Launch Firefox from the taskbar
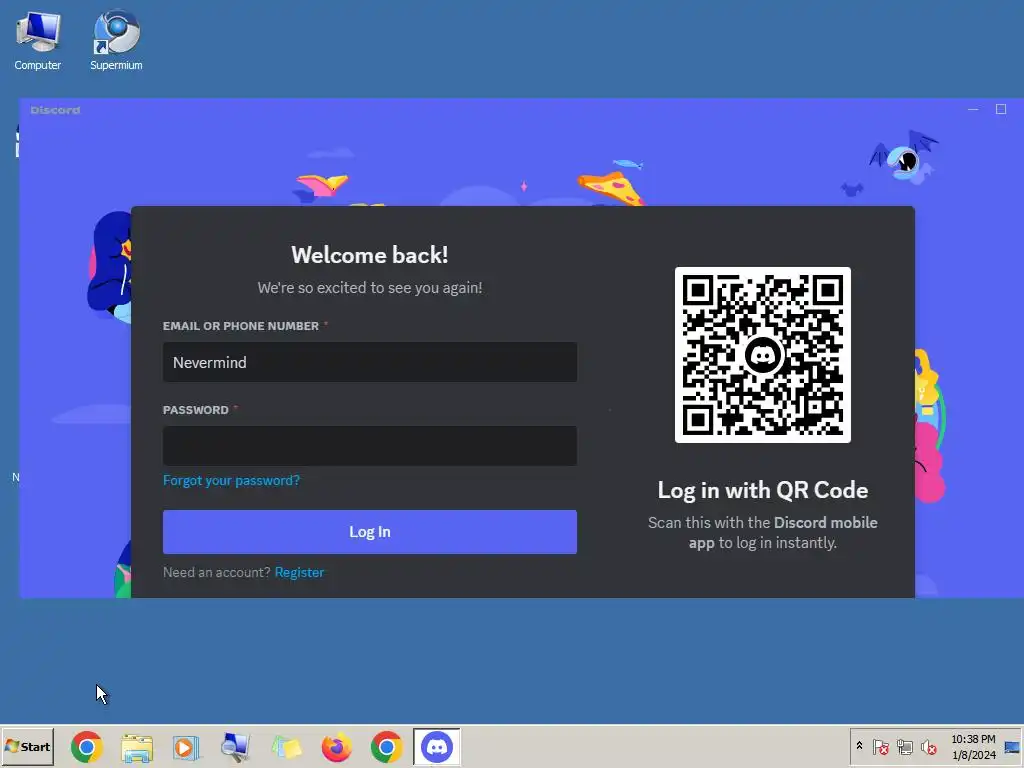The width and height of the screenshot is (1024, 768). tap(336, 747)
